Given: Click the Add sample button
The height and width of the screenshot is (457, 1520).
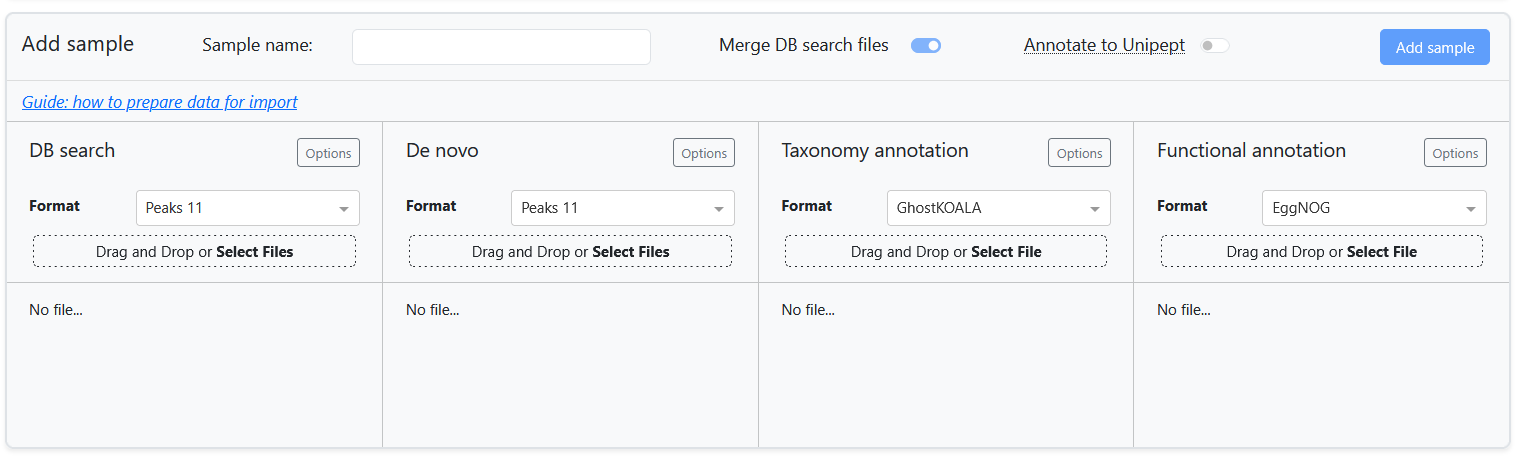Looking at the screenshot, I should (1434, 47).
